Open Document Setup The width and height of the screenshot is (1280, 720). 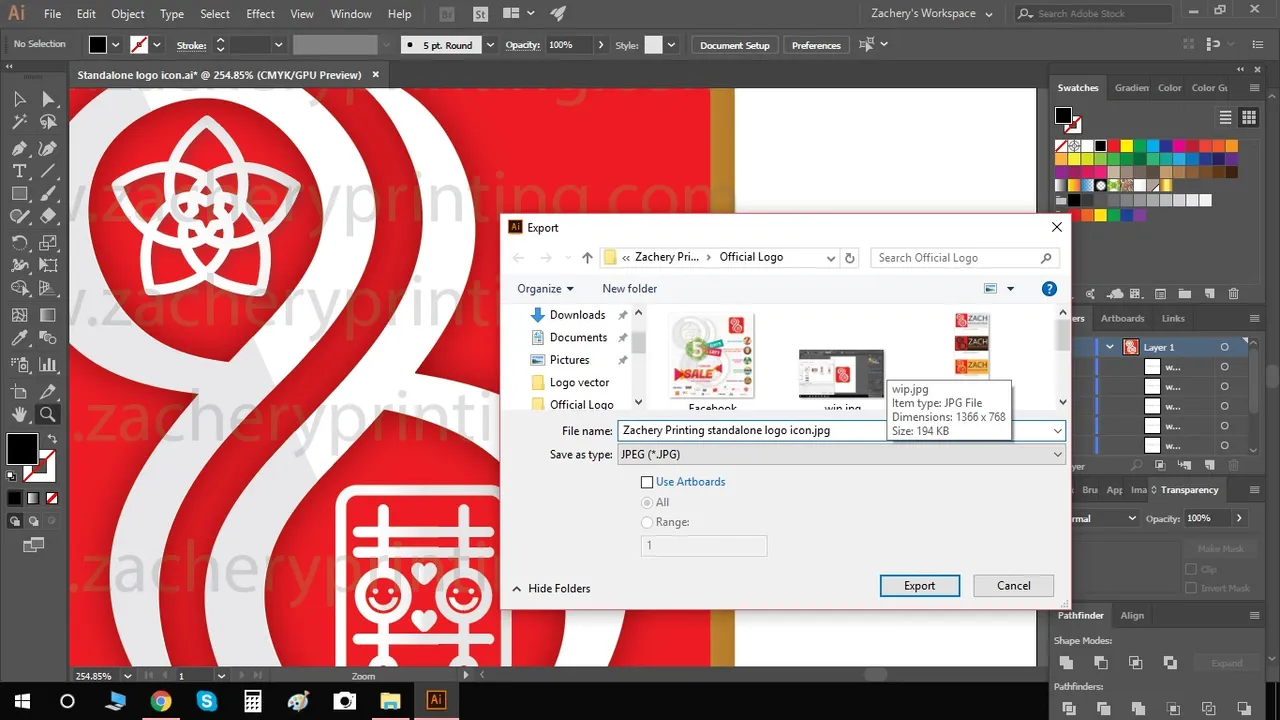(x=735, y=45)
